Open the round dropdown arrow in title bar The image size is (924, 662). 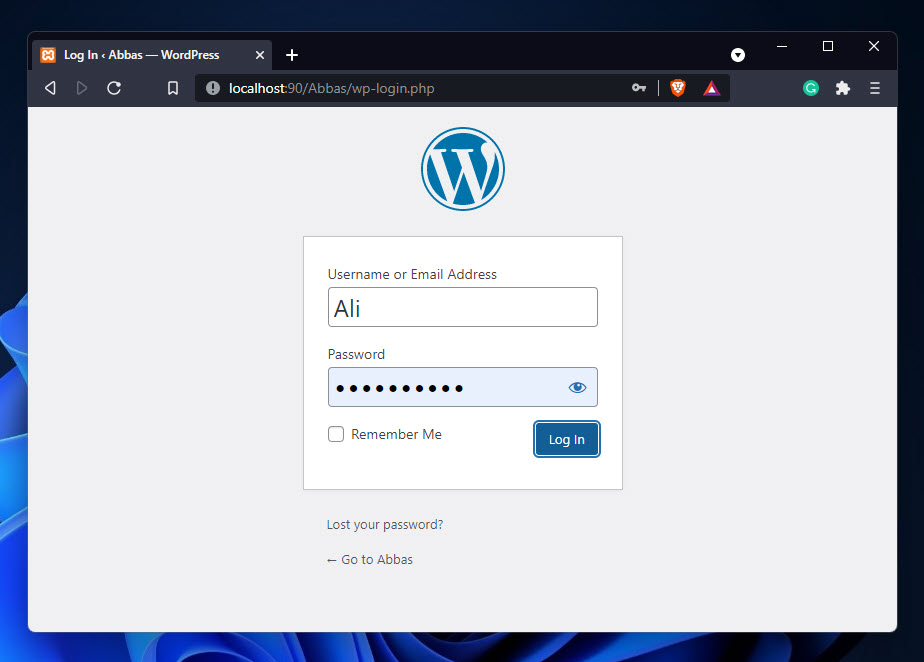tap(738, 55)
